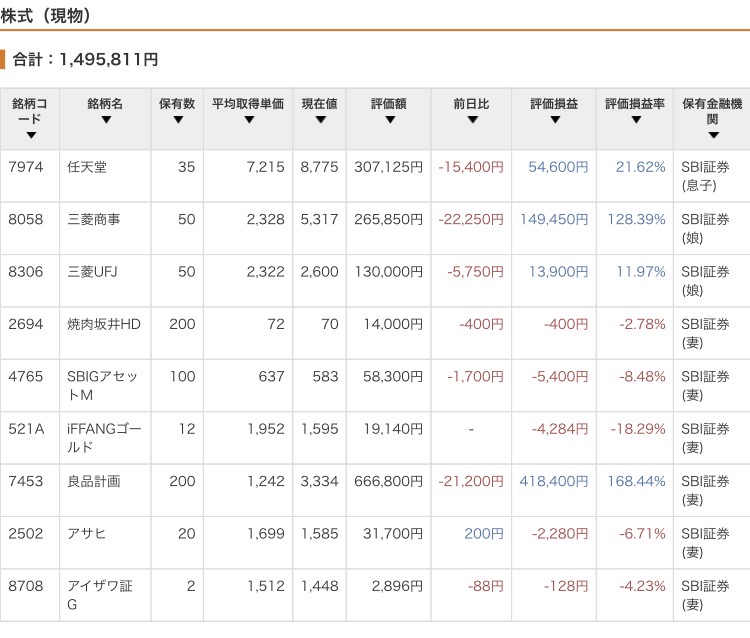
Task: Select the 良品計画 stock name
Action: [x=94, y=481]
